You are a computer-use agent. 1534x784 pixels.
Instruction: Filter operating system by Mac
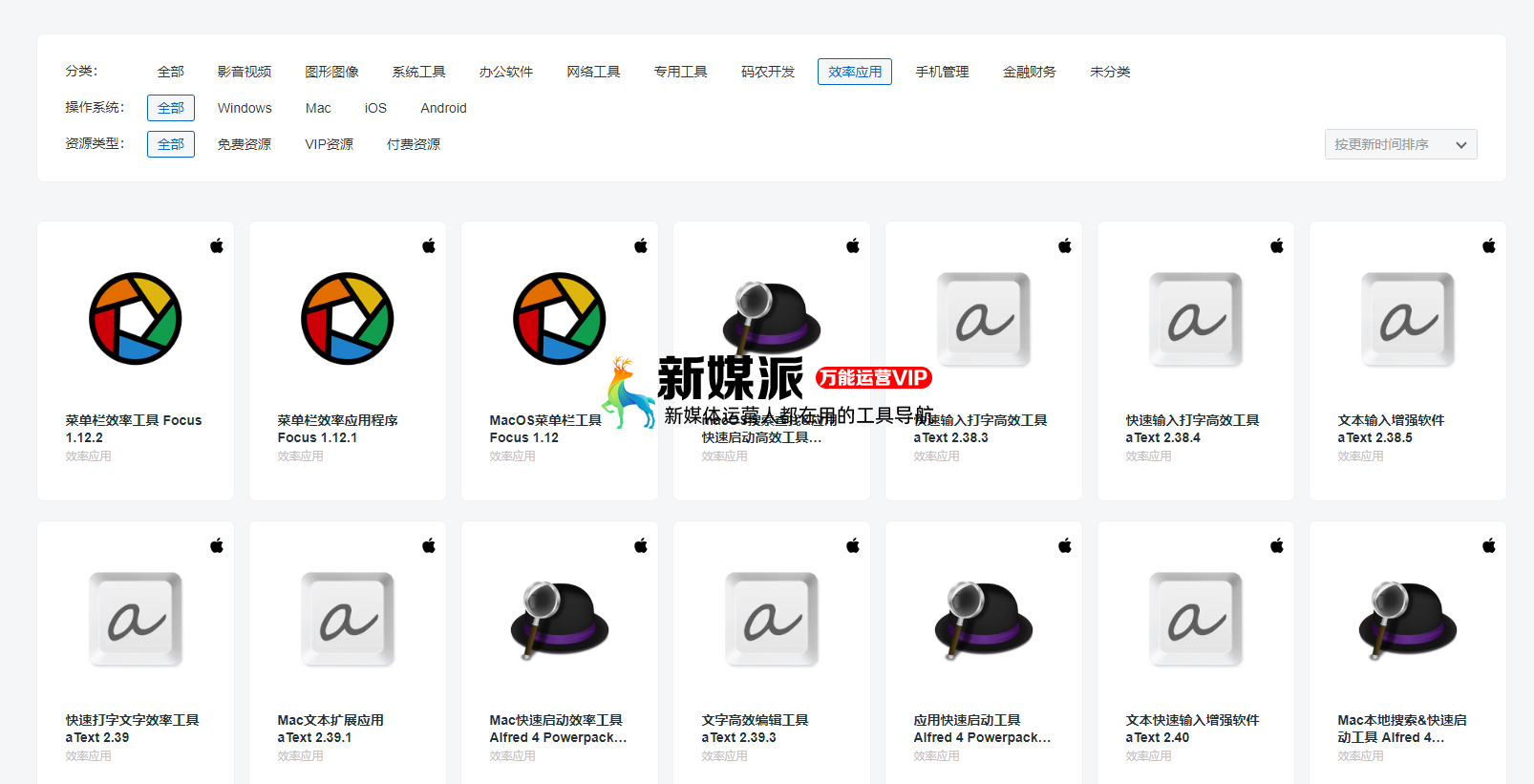click(x=318, y=108)
